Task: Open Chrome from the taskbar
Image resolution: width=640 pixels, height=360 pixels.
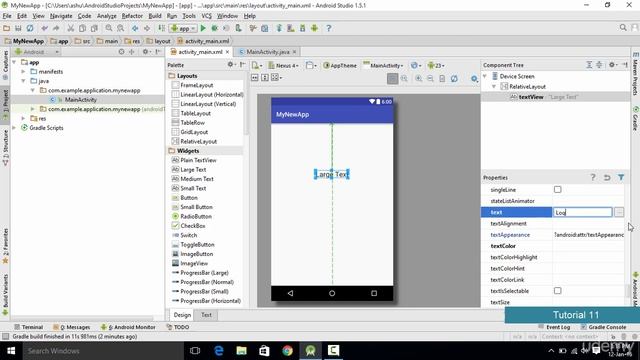Action: coord(287,351)
